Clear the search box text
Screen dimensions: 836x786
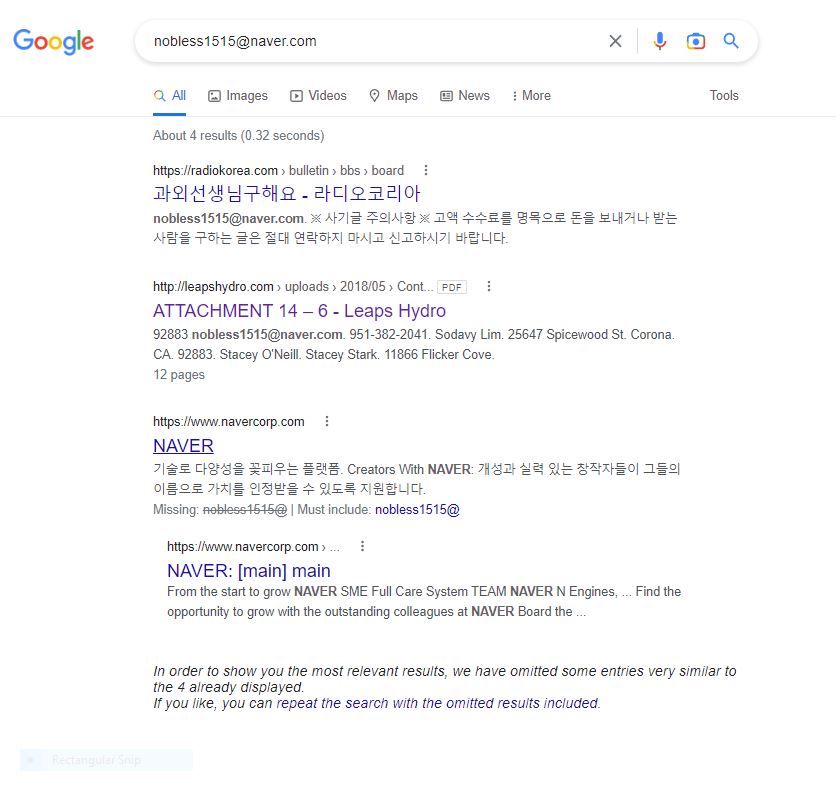click(x=615, y=41)
